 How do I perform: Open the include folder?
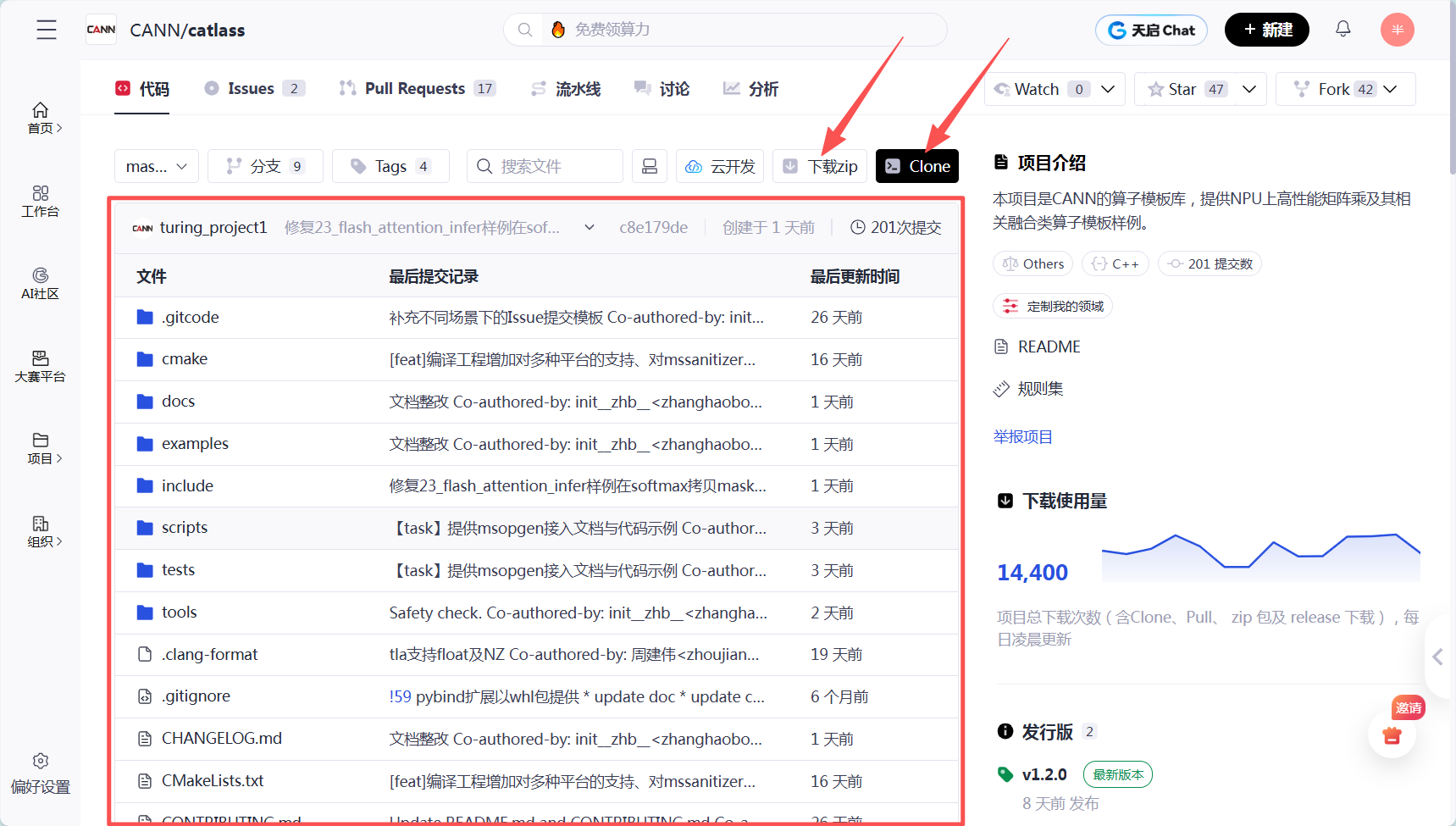[187, 485]
